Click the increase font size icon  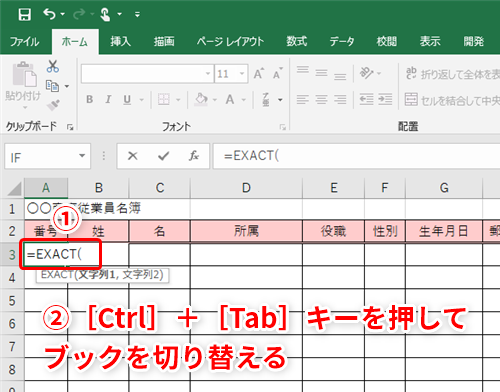[259, 73]
